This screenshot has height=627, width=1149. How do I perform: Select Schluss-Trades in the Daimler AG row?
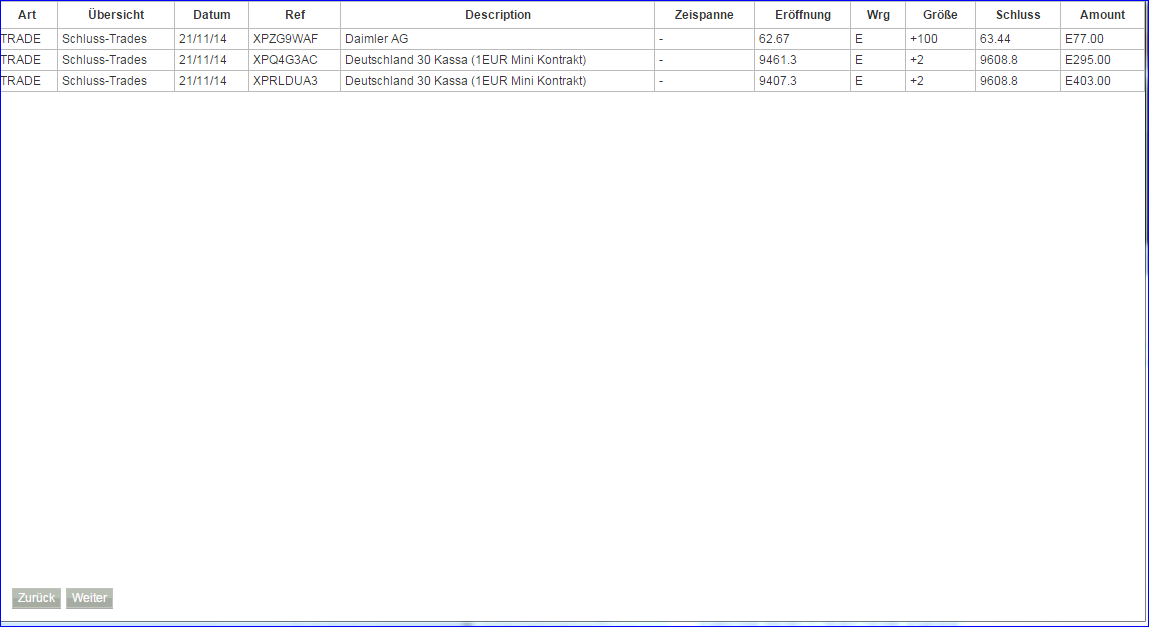pos(116,39)
